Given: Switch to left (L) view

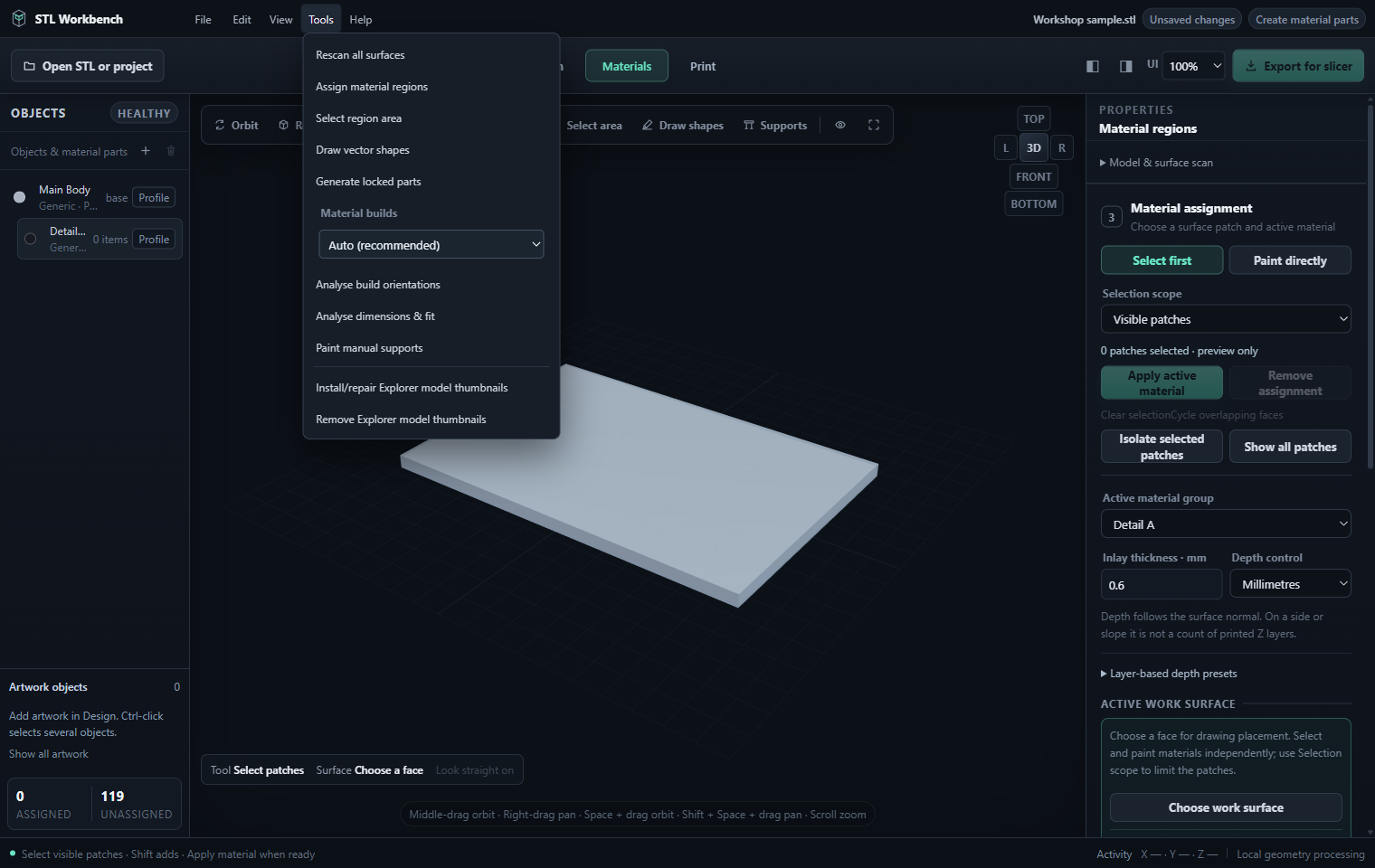Looking at the screenshot, I should 1006,147.
